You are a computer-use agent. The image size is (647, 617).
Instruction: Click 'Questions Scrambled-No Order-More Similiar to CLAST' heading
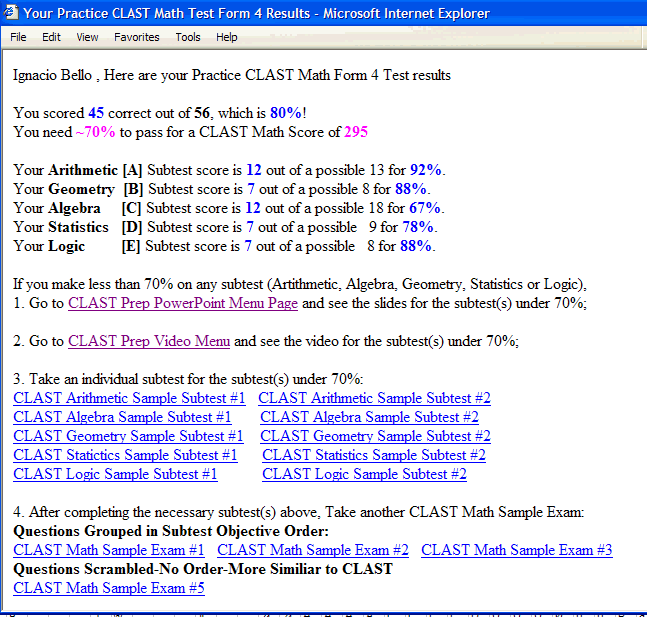coord(203,569)
